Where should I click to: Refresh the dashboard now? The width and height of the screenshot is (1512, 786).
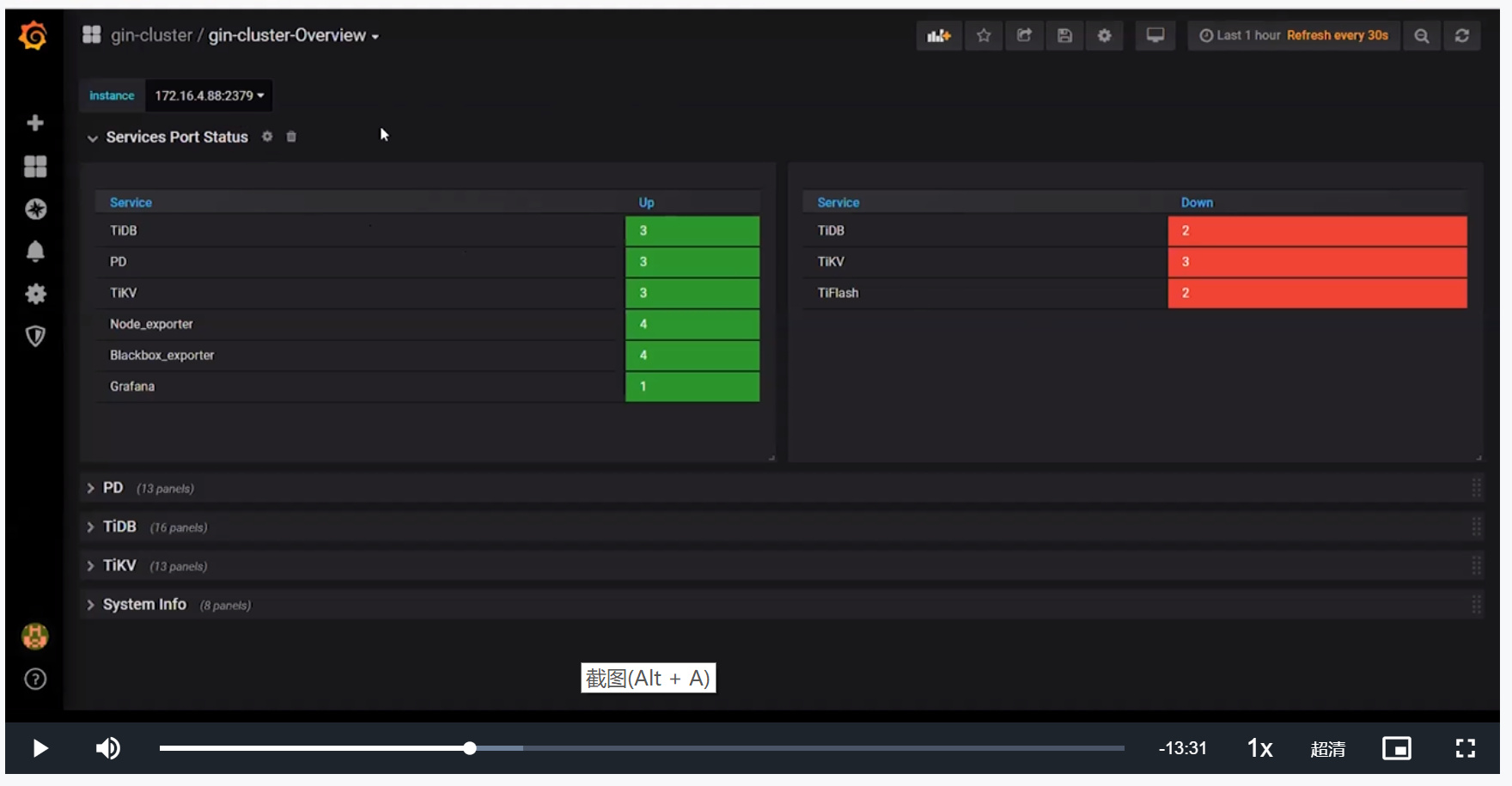pos(1462,35)
